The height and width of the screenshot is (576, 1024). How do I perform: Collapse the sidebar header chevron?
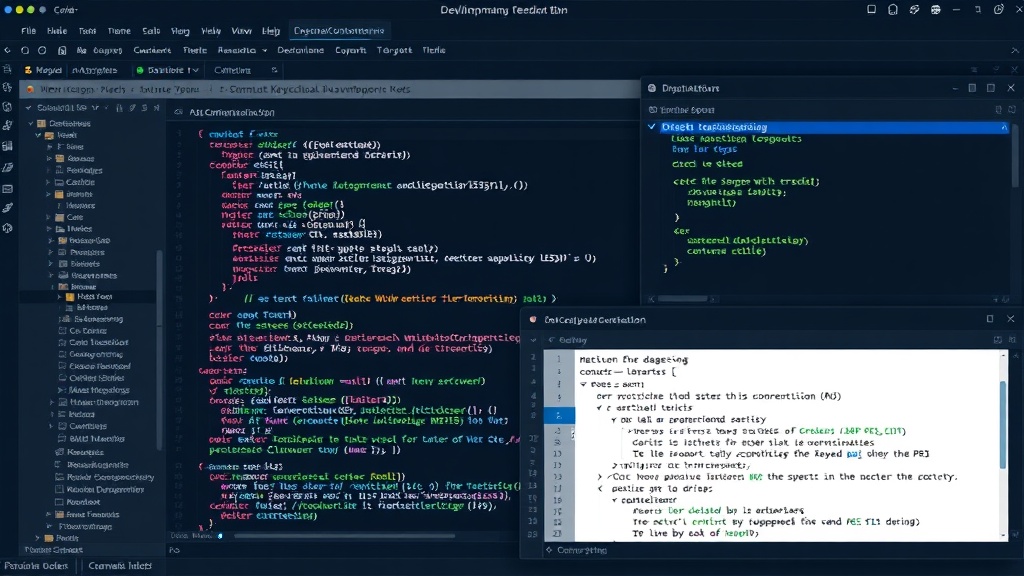point(28,108)
